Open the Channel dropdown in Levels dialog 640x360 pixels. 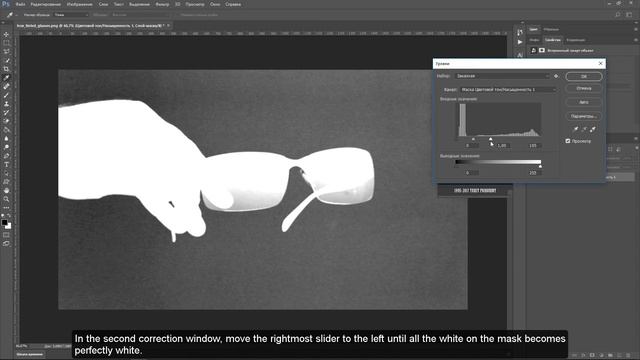pos(508,89)
